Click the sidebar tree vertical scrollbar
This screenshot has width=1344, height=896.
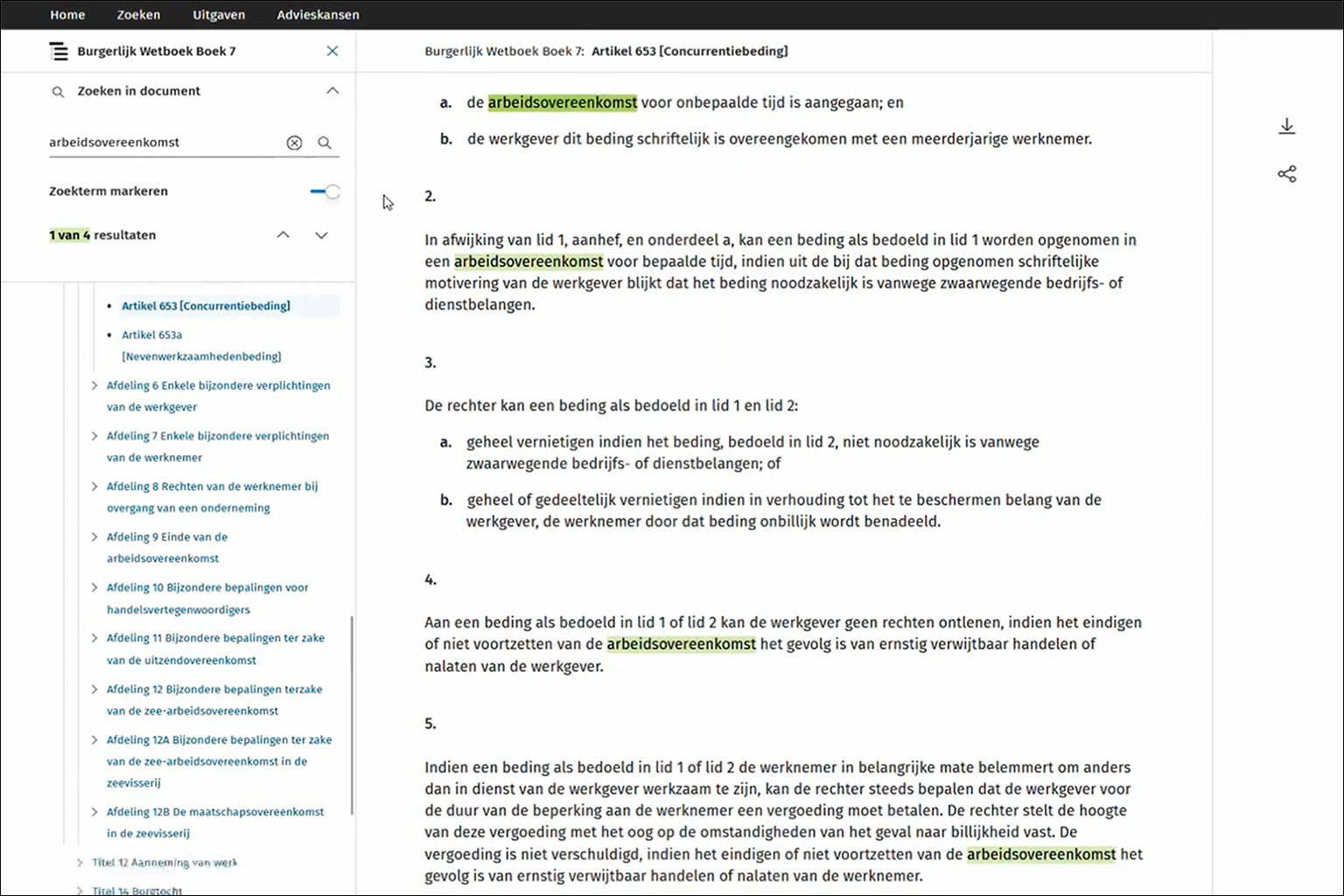pyautogui.click(x=352, y=714)
